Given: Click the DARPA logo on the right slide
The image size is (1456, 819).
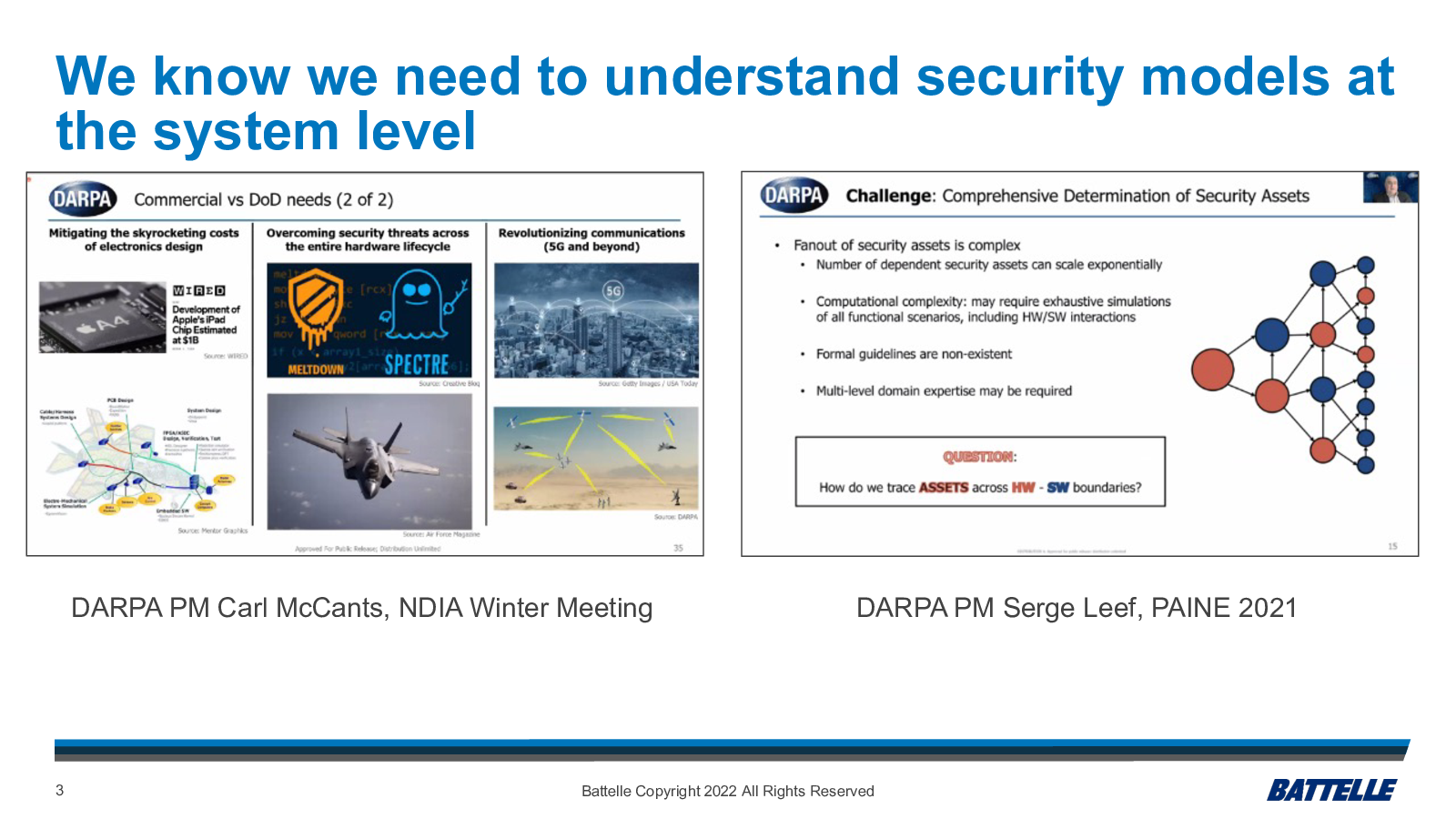Looking at the screenshot, I should (x=794, y=195).
